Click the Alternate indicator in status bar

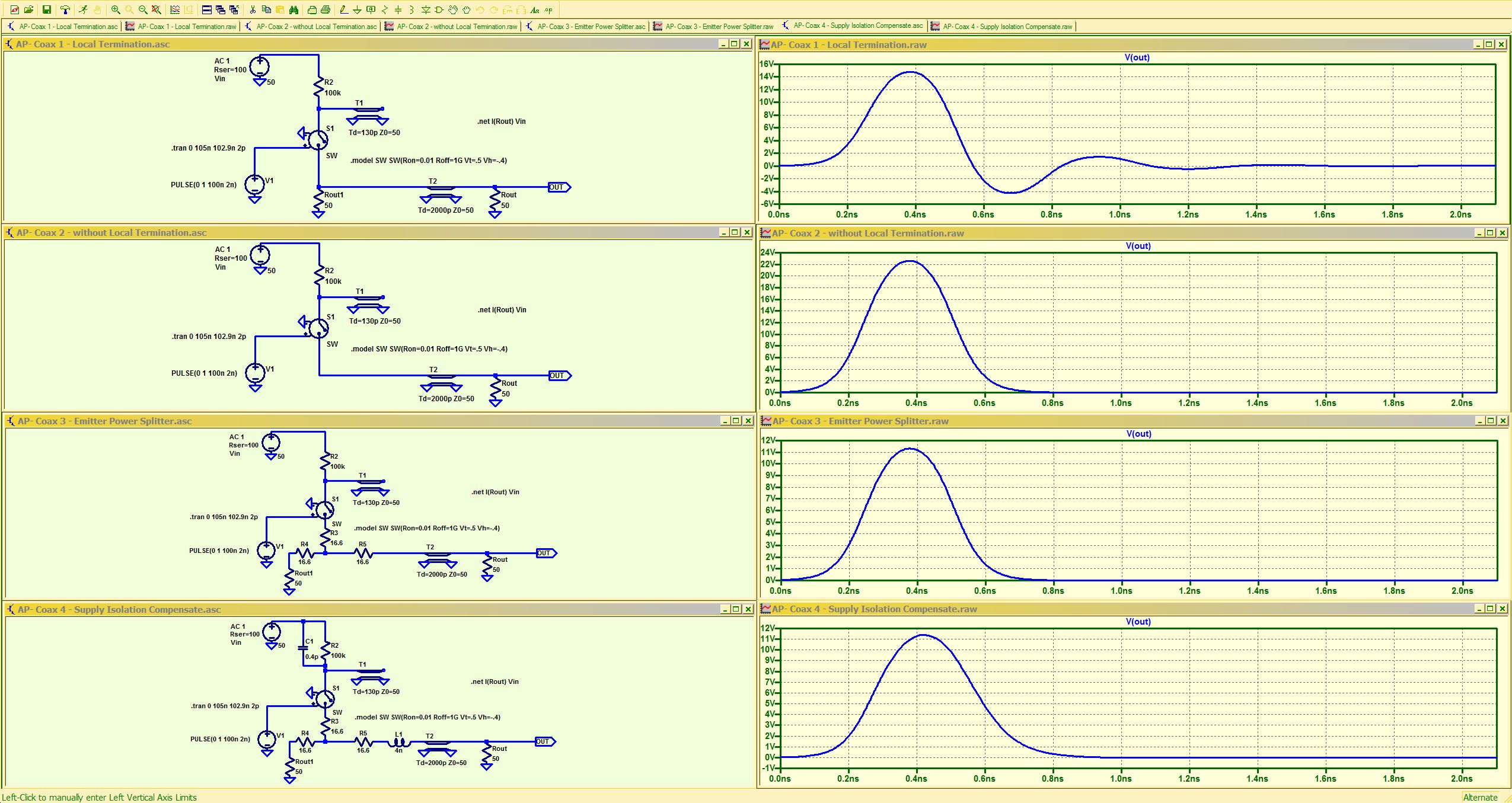(1479, 797)
